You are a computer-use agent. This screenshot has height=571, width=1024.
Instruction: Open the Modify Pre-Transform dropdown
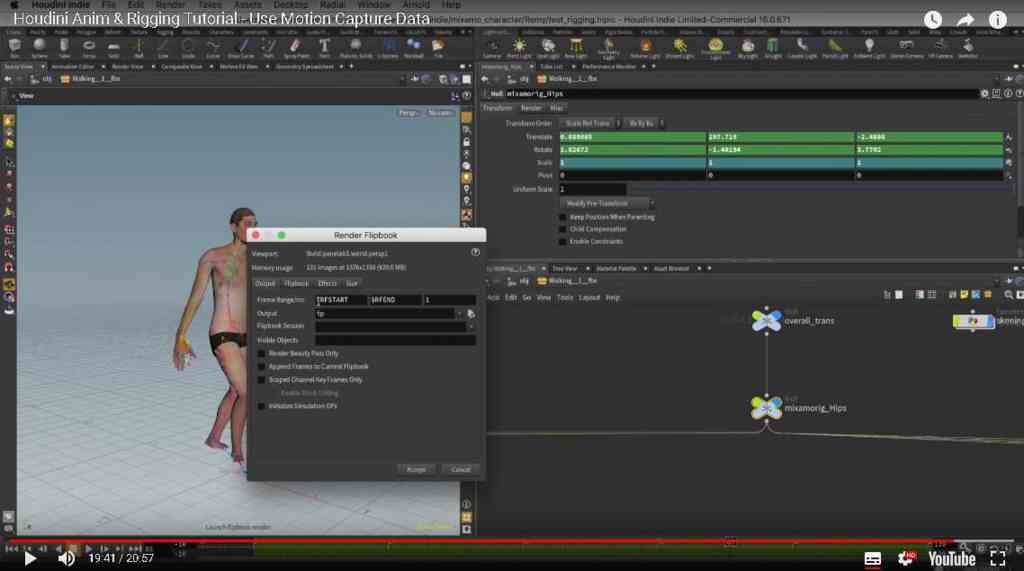point(606,203)
